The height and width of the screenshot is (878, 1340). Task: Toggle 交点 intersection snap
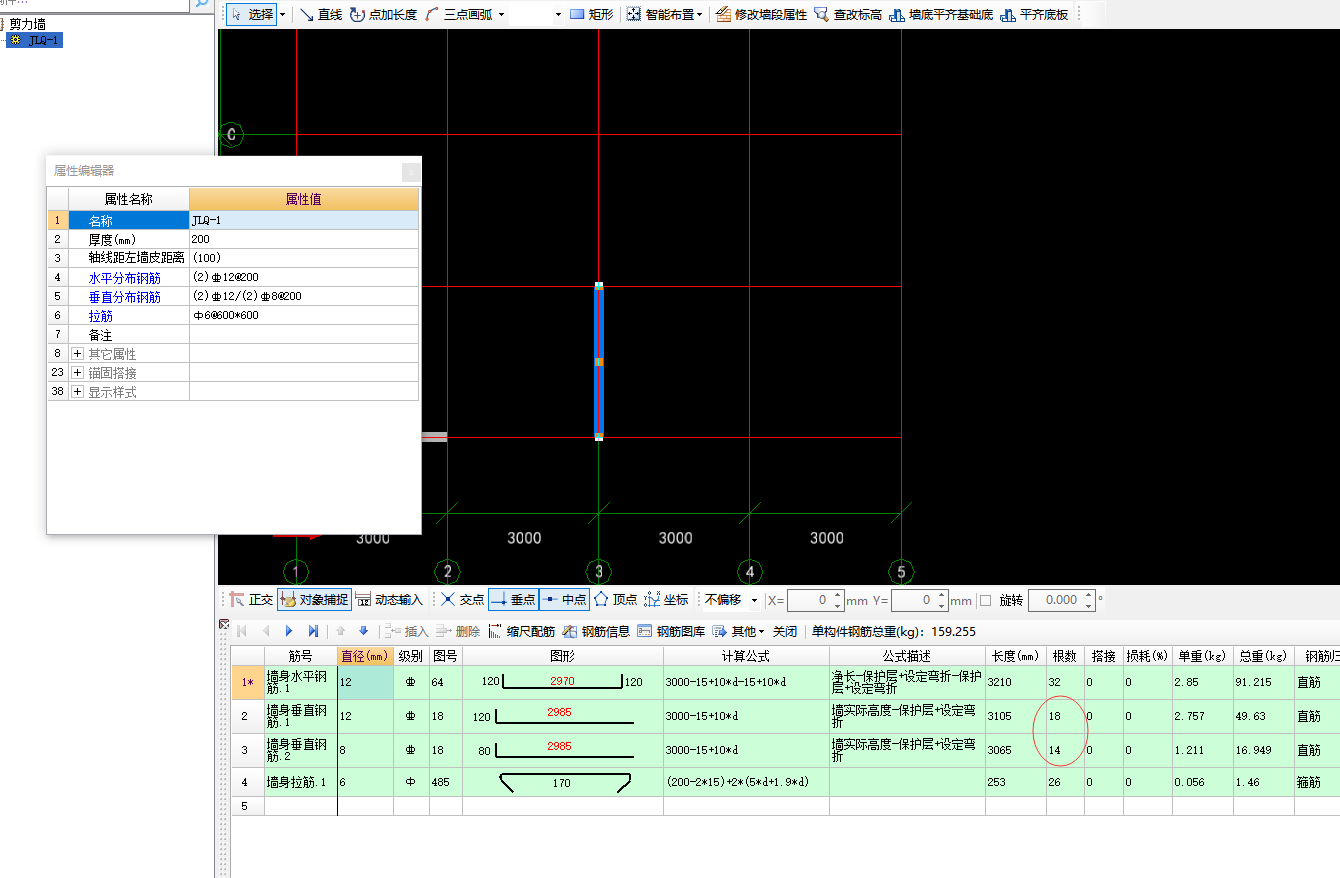coord(463,600)
